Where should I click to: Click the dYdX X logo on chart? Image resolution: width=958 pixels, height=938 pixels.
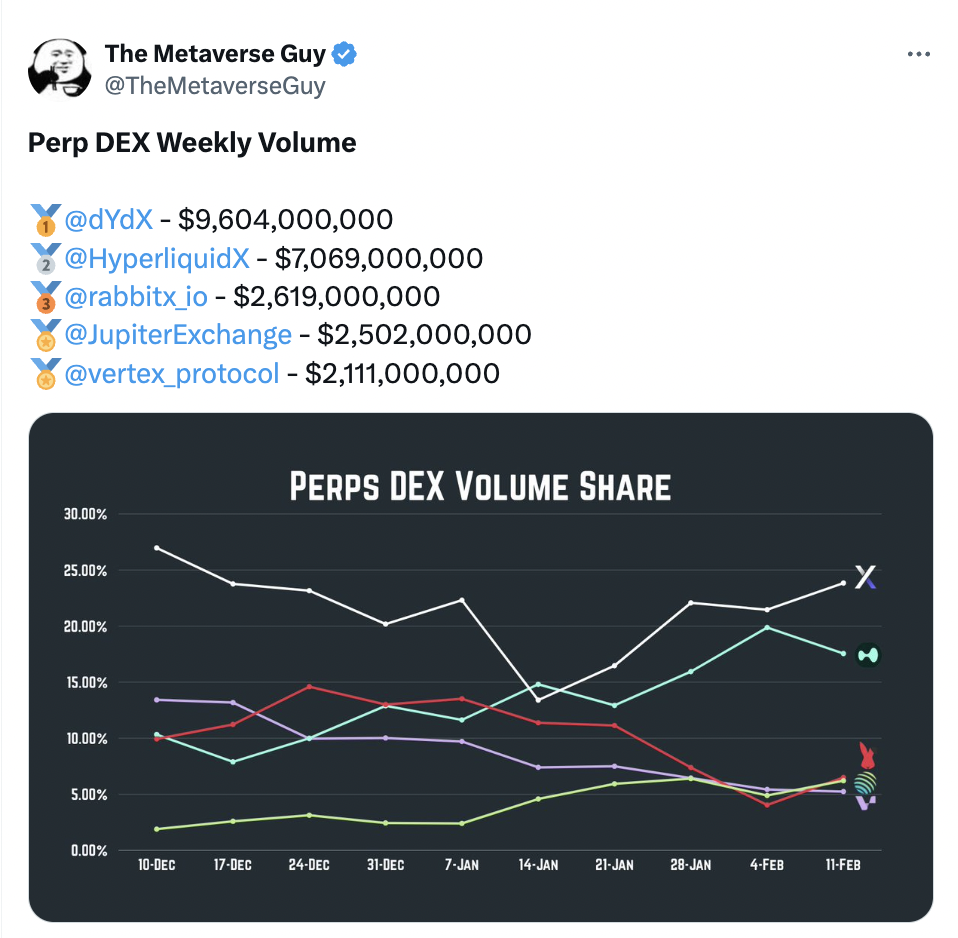click(865, 577)
